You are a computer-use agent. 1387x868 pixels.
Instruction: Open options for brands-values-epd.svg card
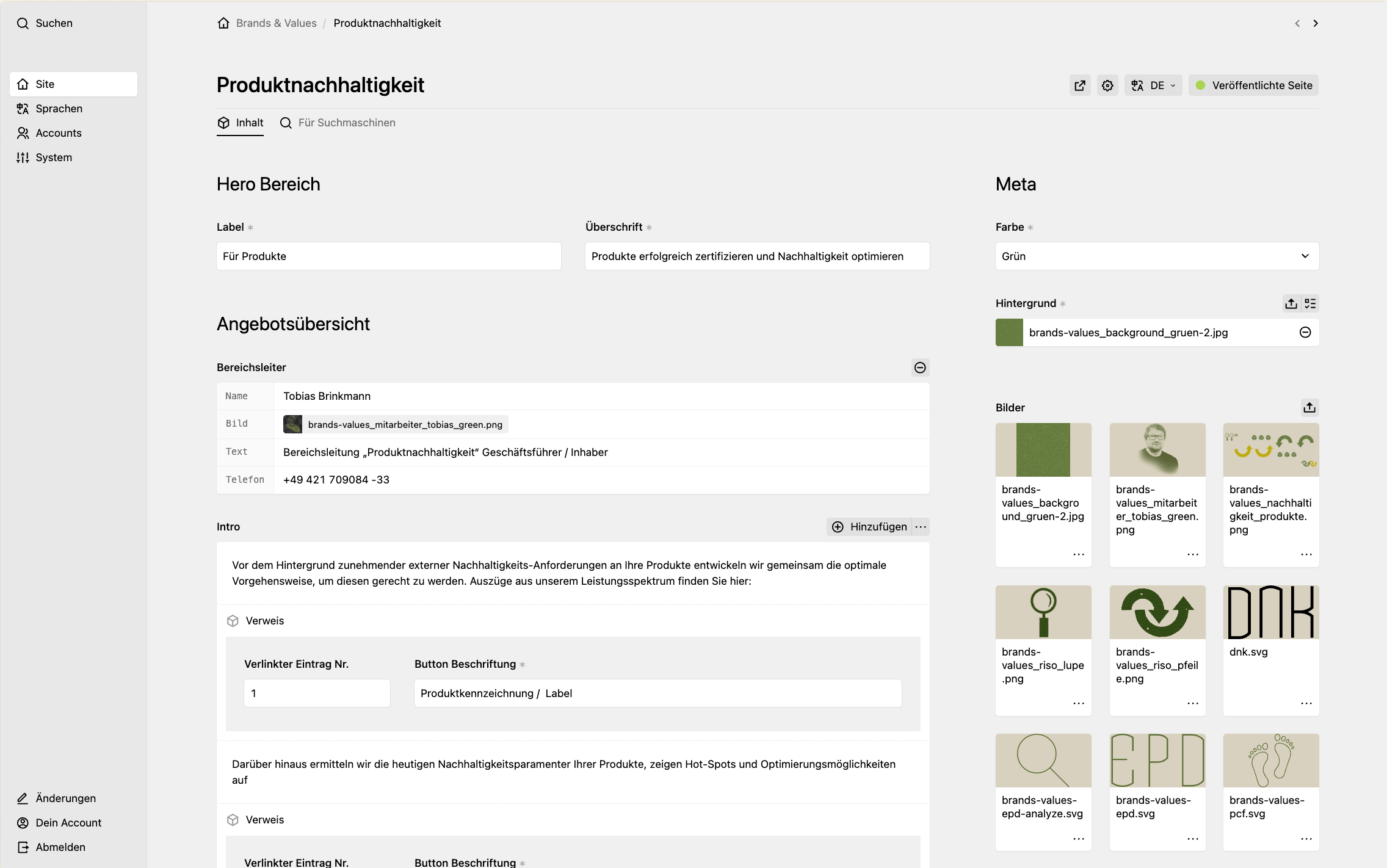pyautogui.click(x=1193, y=839)
